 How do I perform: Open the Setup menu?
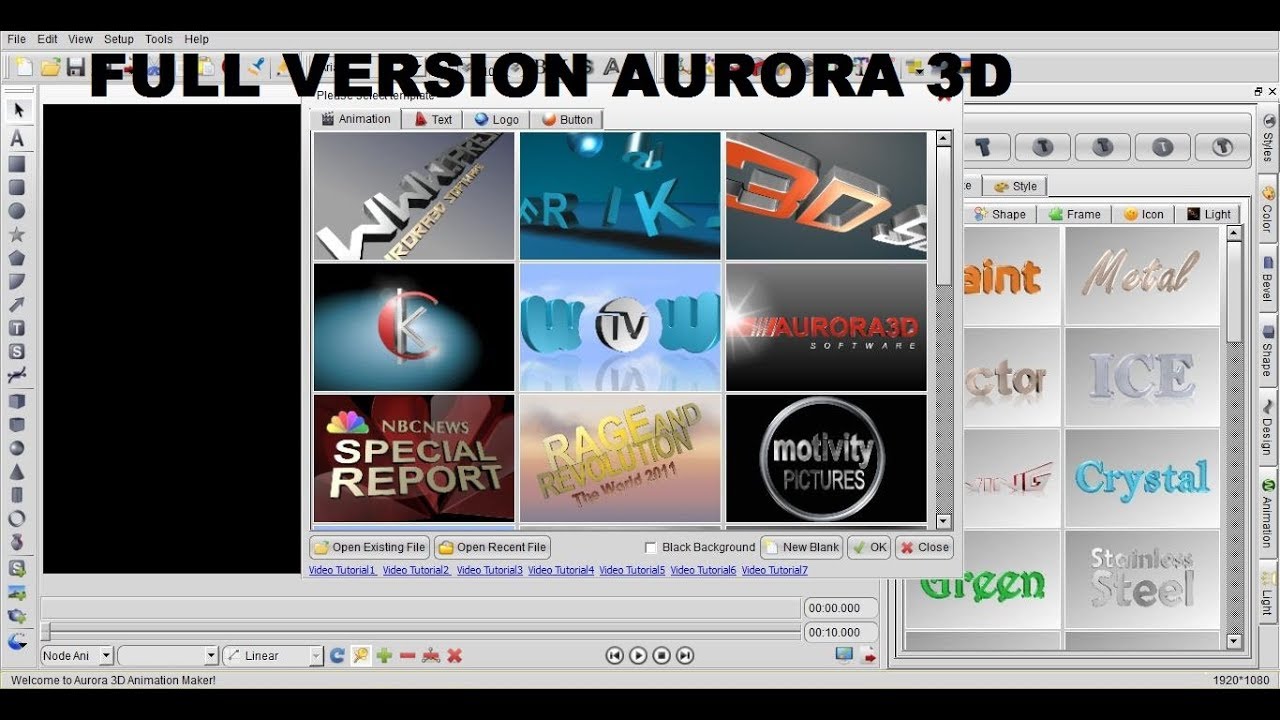click(119, 39)
